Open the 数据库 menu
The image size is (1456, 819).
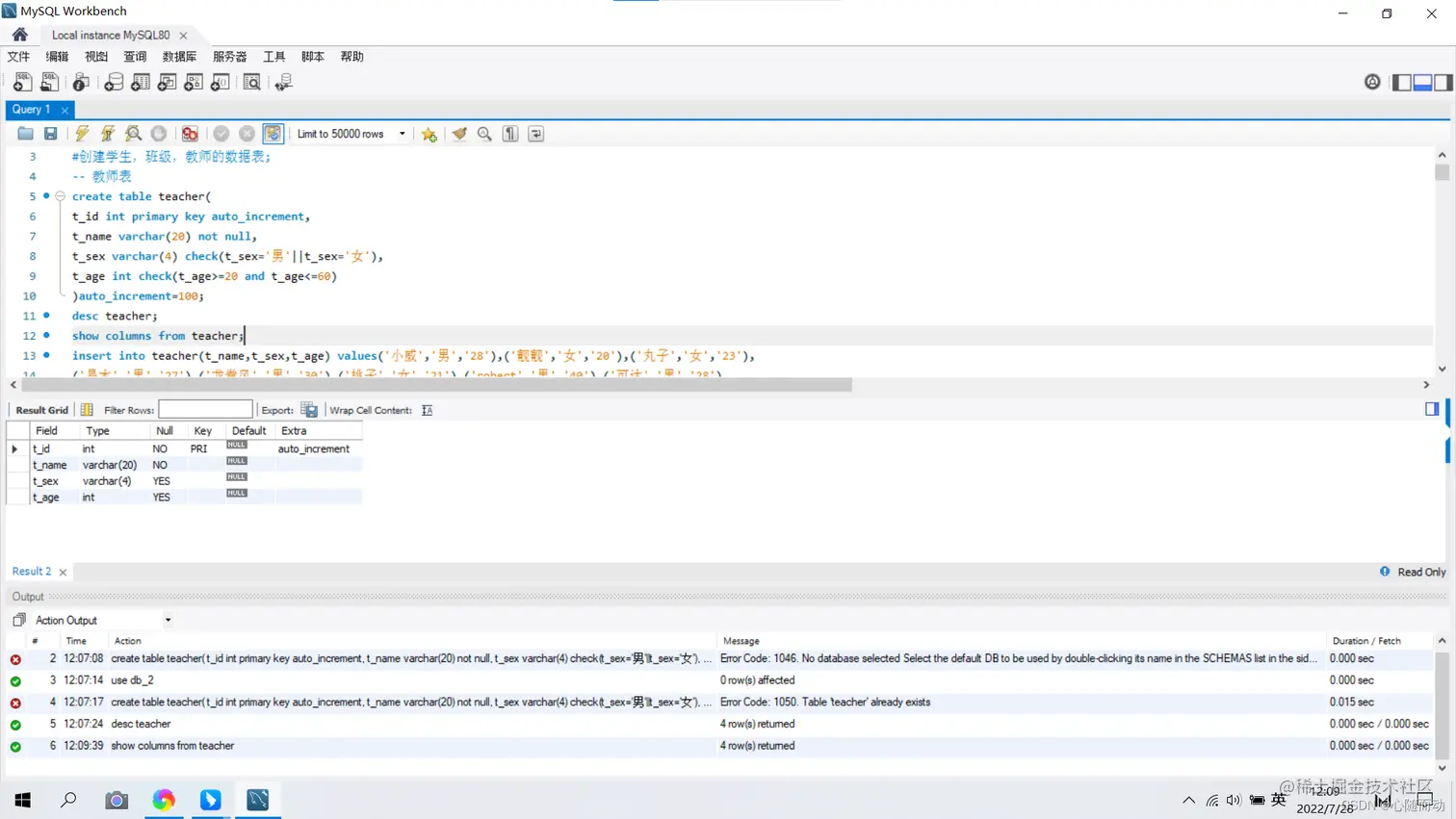point(179,57)
